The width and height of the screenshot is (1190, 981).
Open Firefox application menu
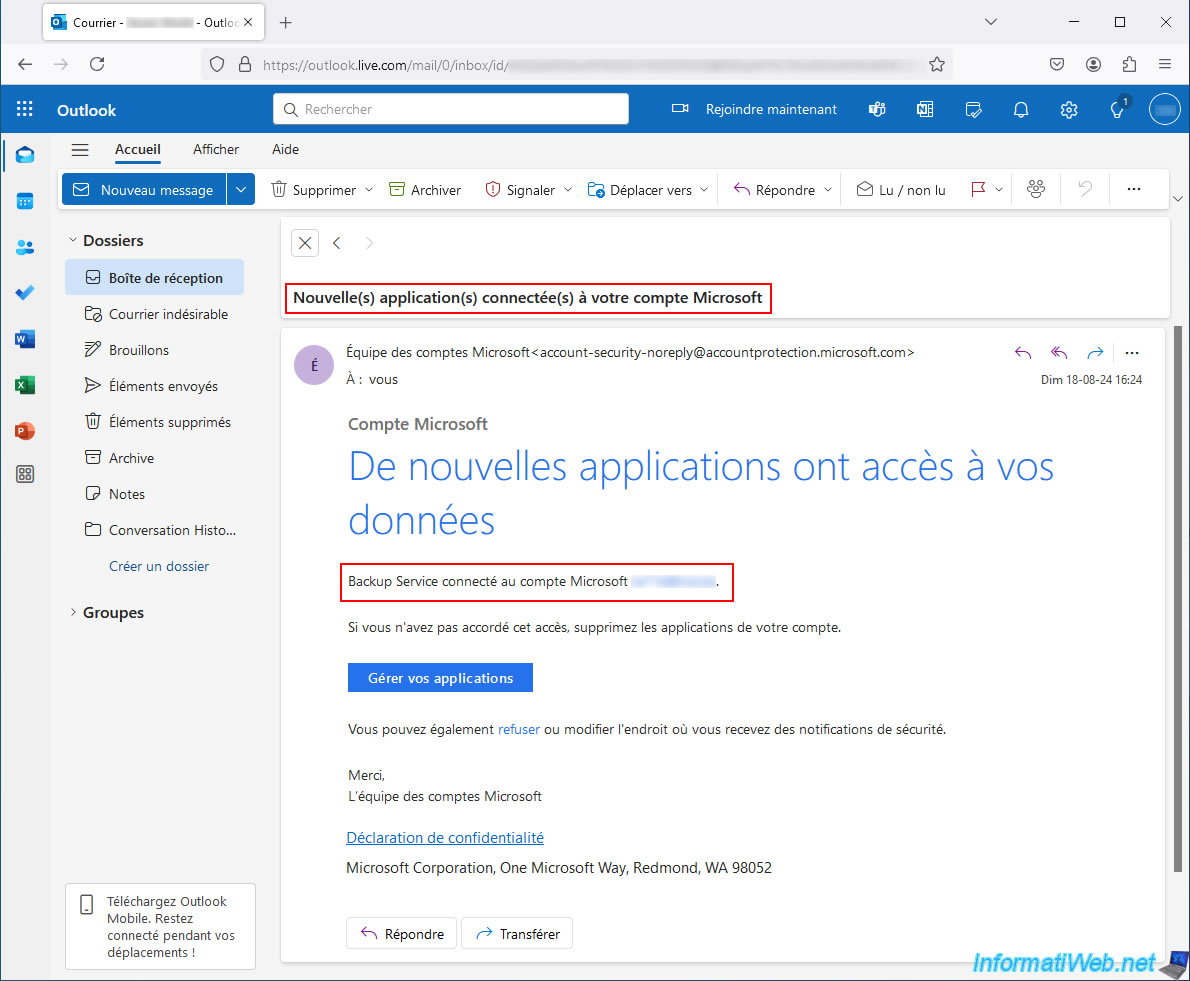coord(1165,64)
